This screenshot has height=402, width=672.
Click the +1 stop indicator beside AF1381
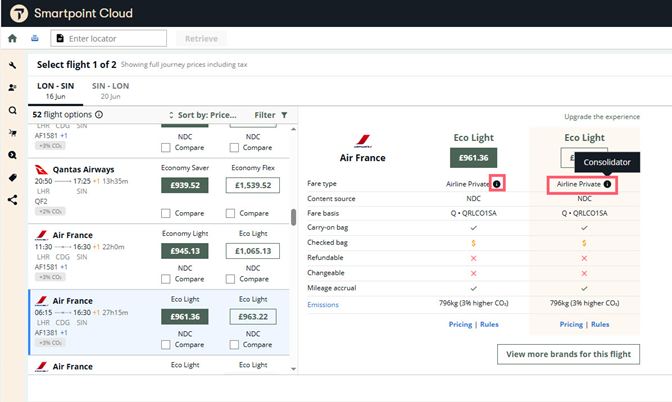click(64, 333)
